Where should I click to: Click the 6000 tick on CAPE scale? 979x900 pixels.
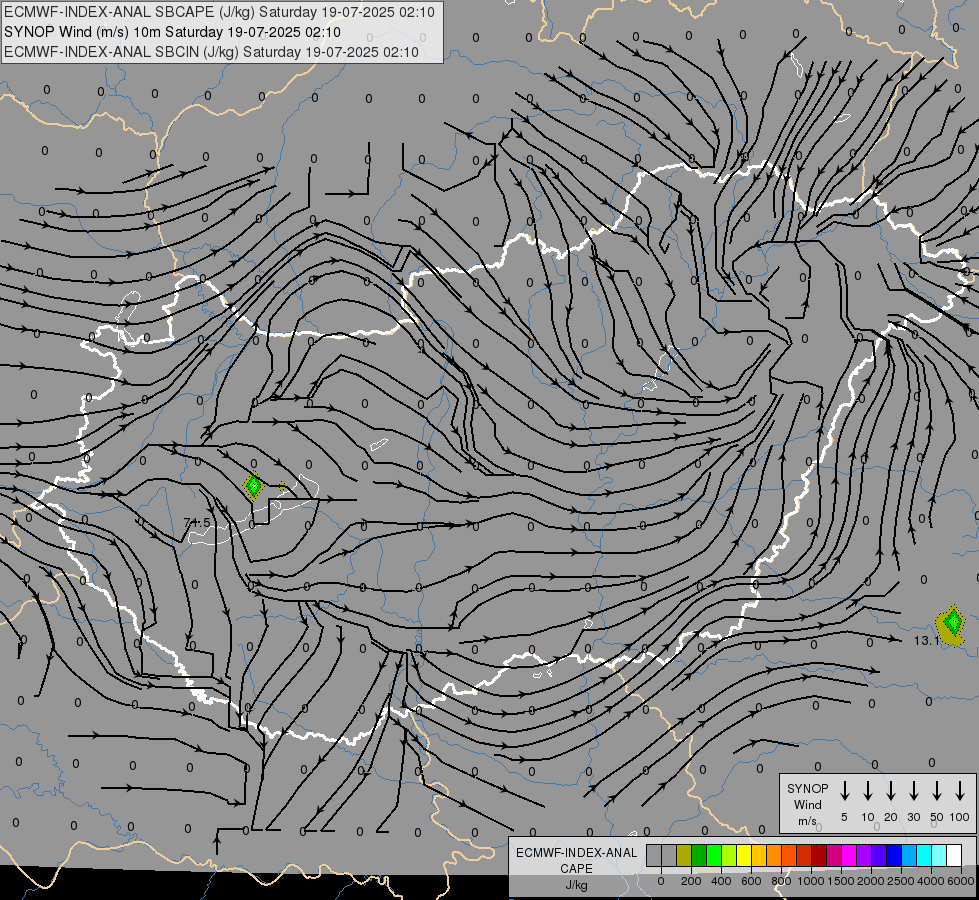point(961,881)
